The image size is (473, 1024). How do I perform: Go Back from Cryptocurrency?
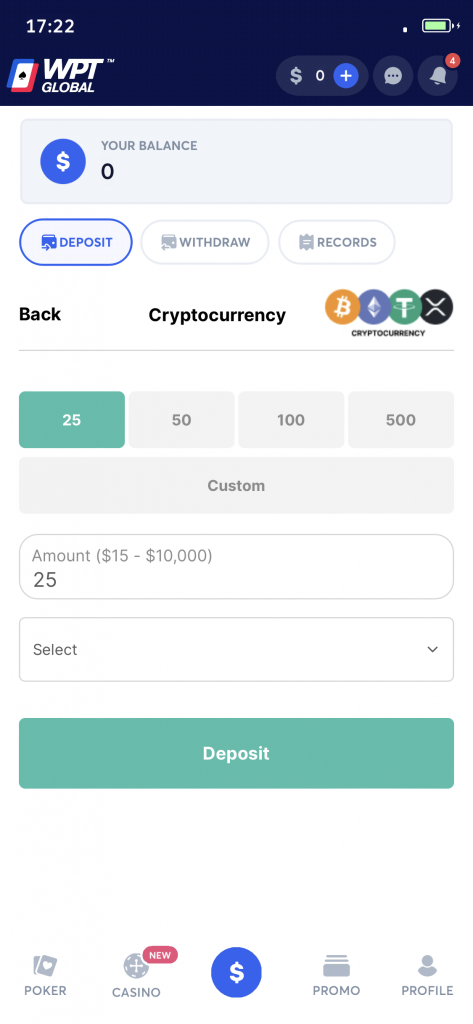[40, 314]
